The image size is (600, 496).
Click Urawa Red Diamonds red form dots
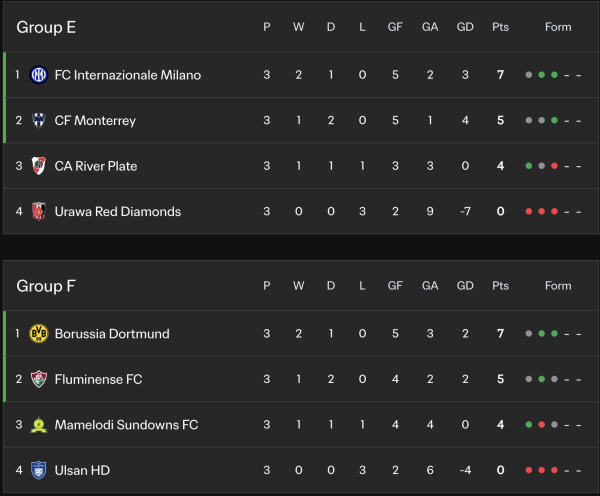pos(541,212)
